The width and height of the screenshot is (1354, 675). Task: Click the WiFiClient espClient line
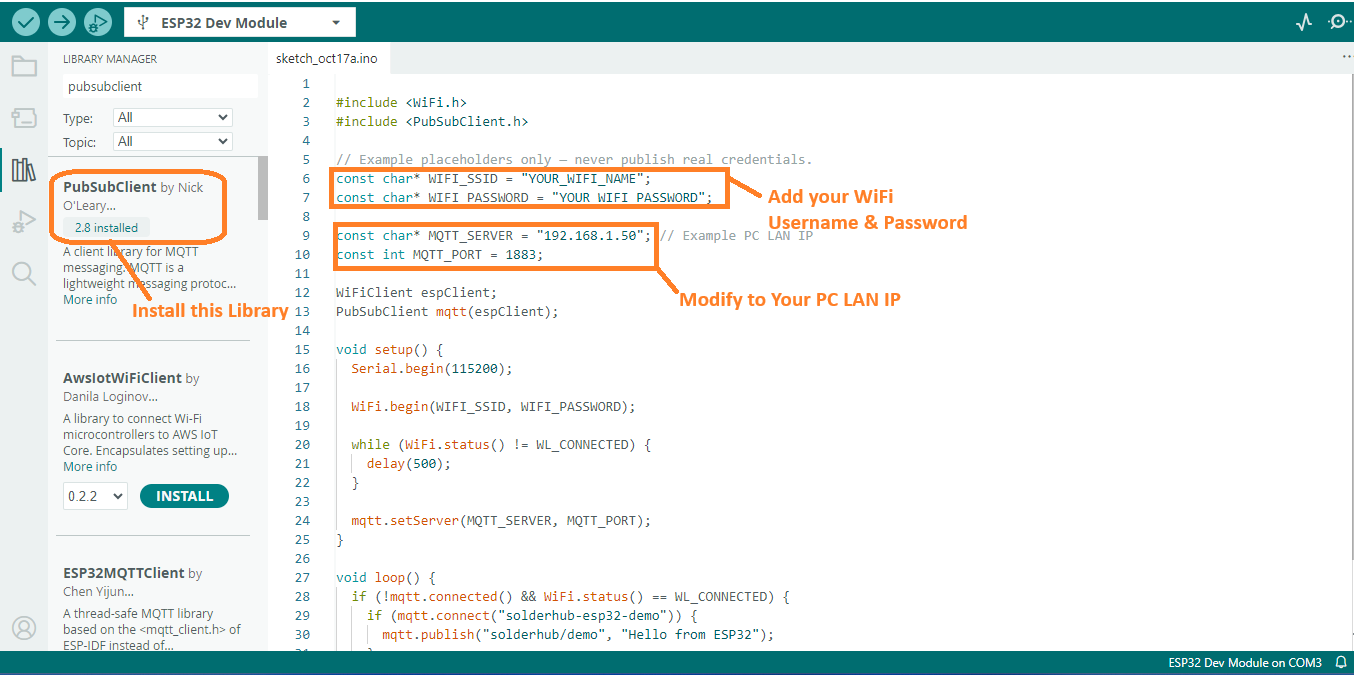click(416, 293)
